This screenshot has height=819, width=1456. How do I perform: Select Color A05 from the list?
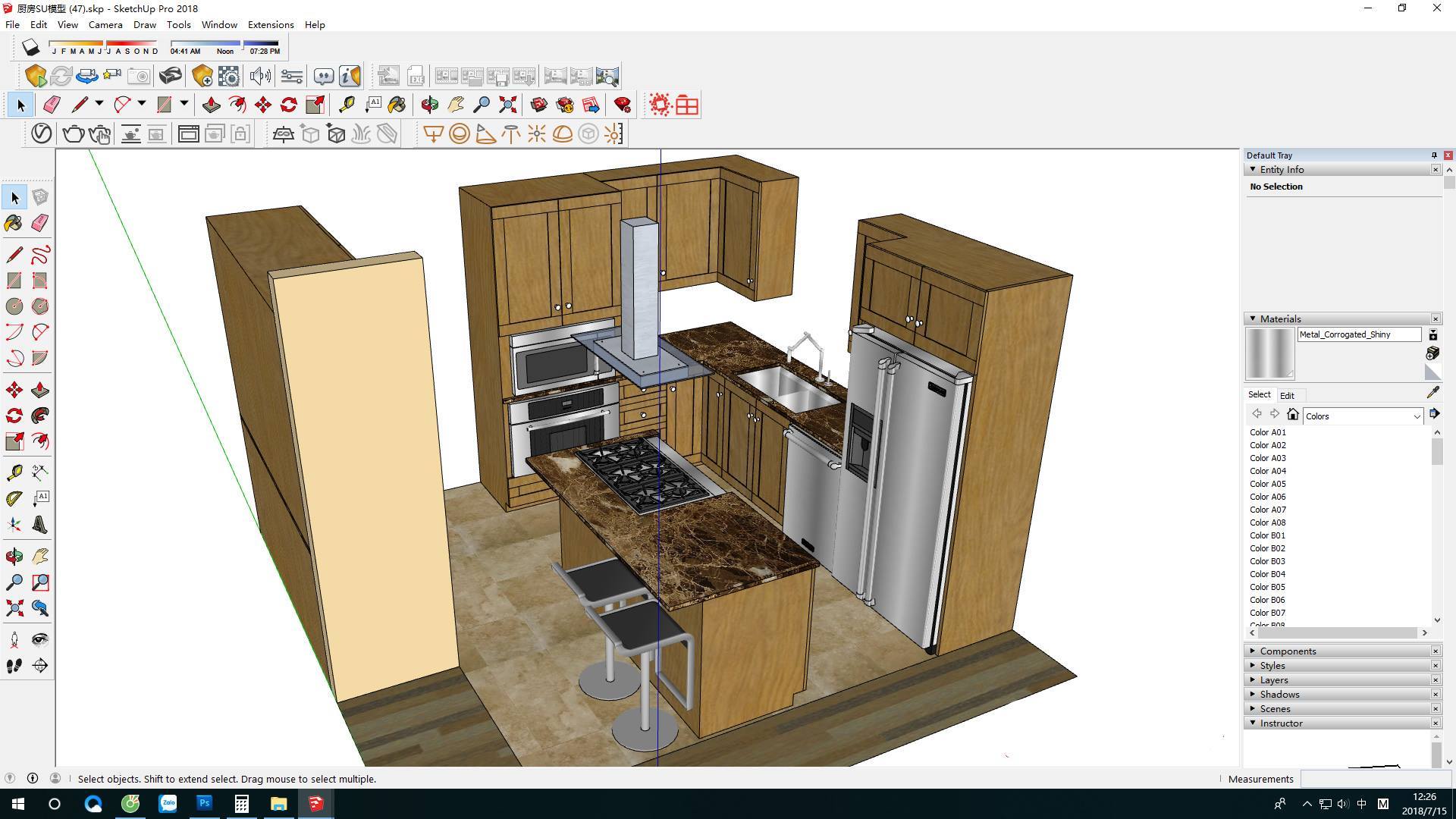[1267, 484]
